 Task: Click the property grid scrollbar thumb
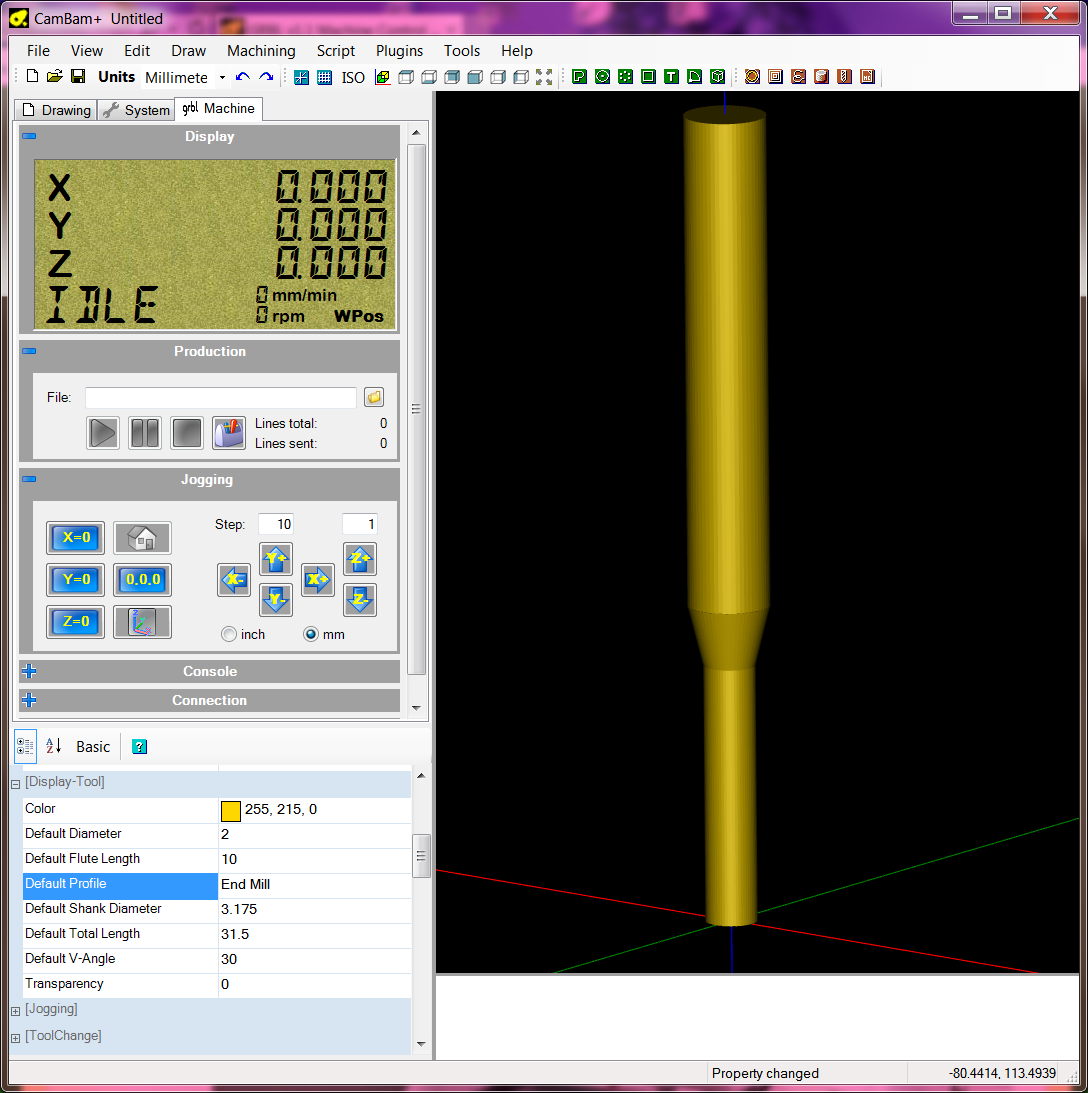421,856
